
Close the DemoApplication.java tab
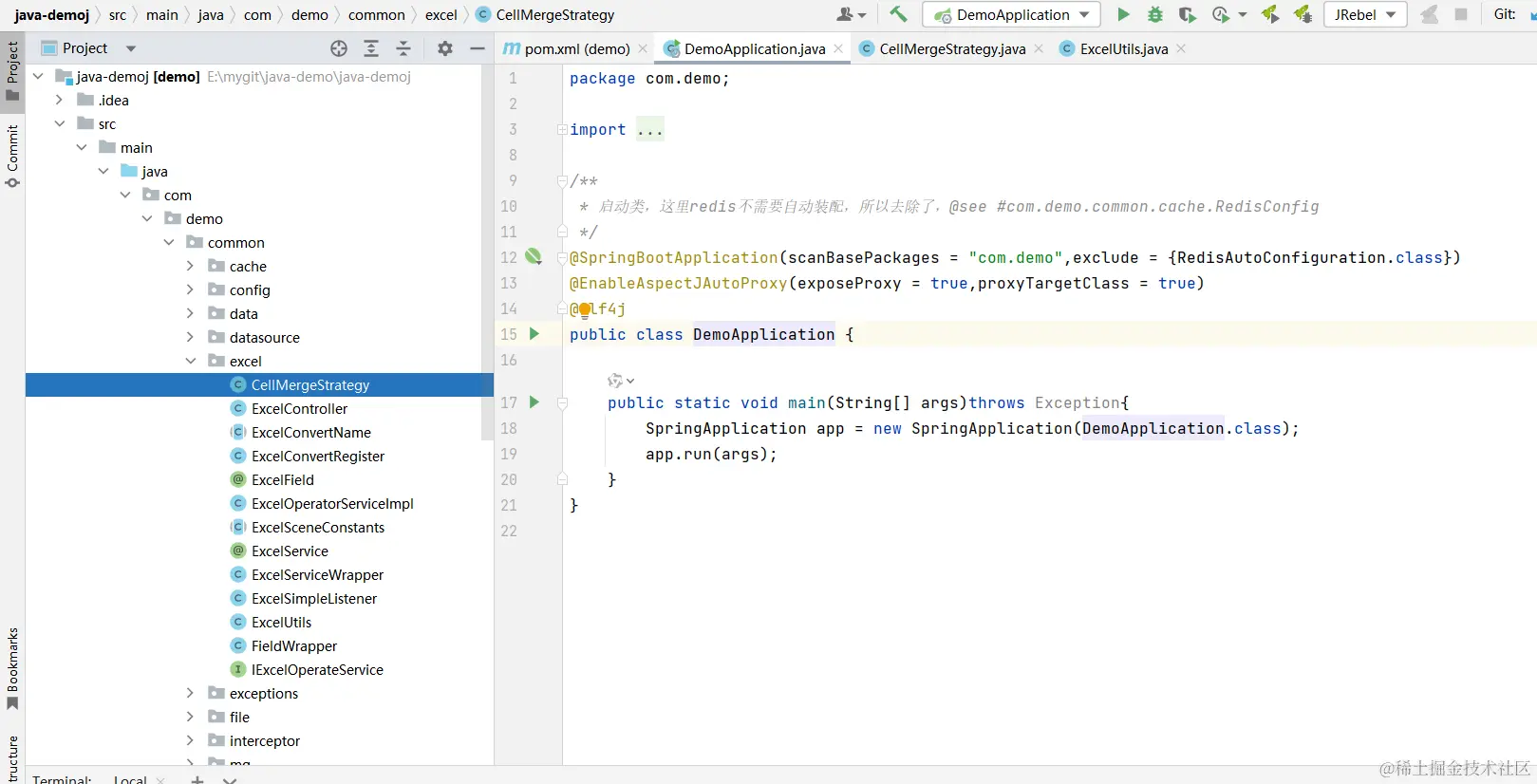pyautogui.click(x=838, y=48)
